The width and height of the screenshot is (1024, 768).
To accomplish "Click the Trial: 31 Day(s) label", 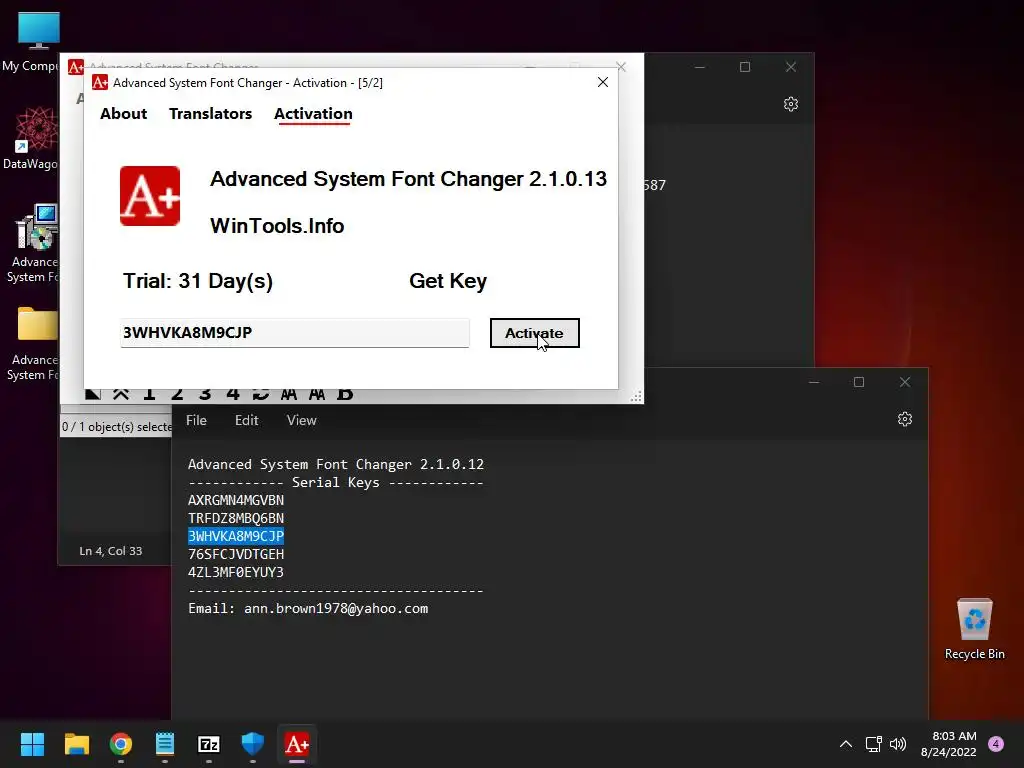I will click(198, 281).
